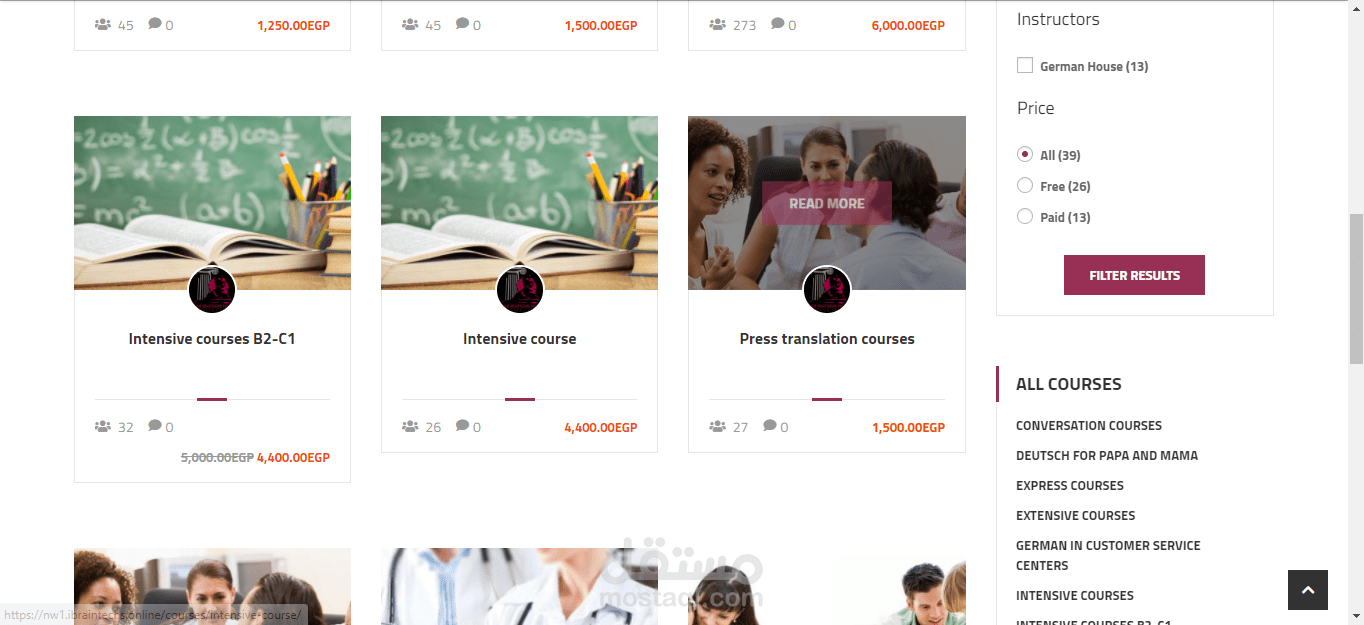
Task: Open Express Courses category
Action: click(x=1070, y=486)
